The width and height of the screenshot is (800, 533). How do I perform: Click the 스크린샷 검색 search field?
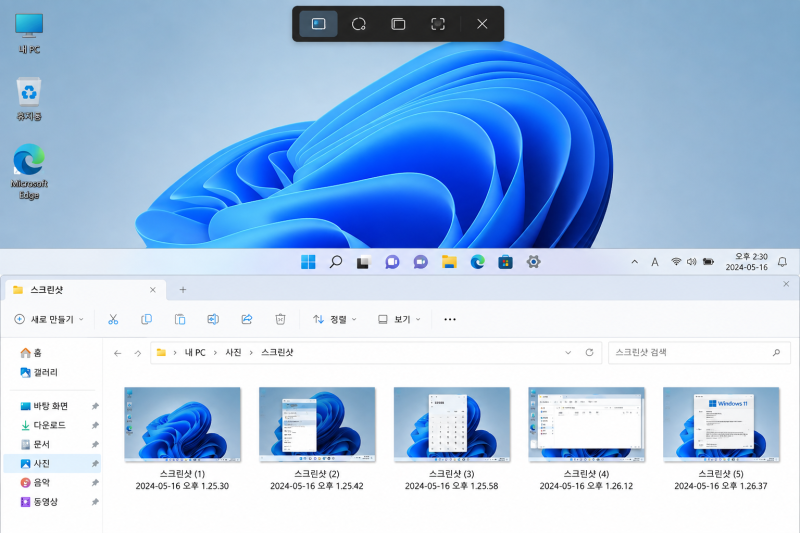point(699,352)
